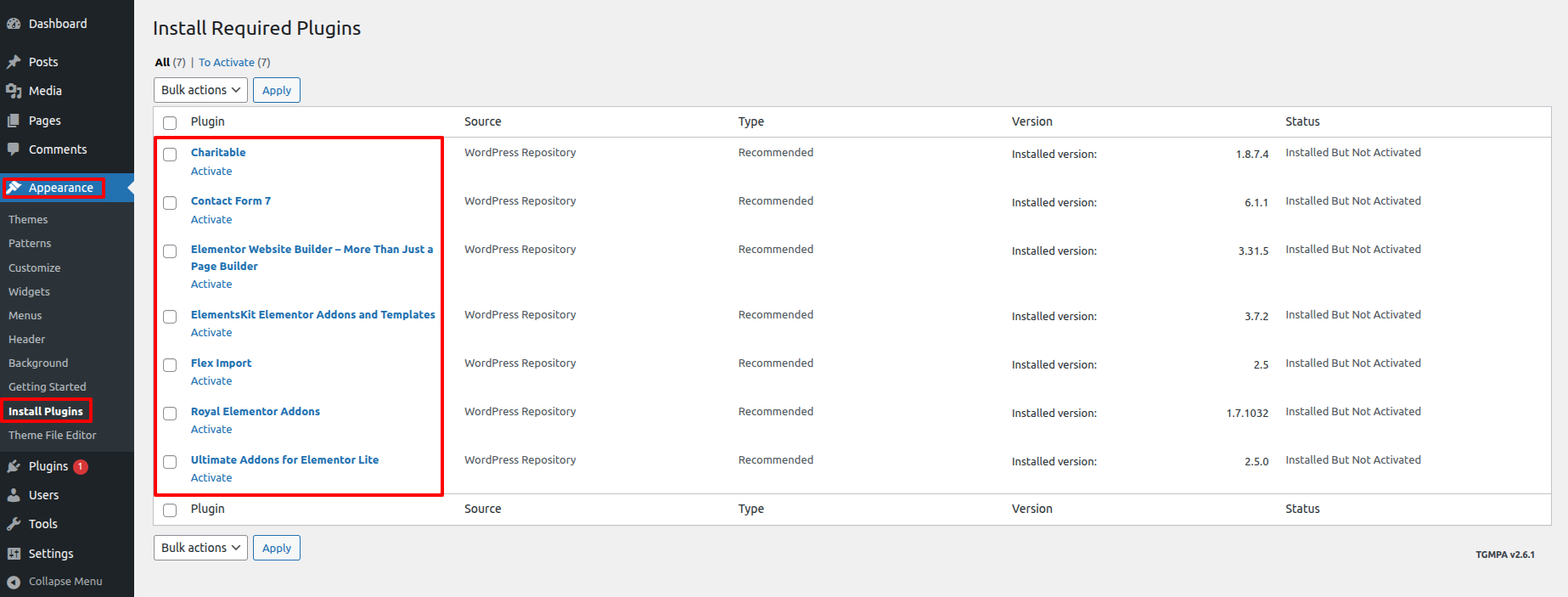
Task: Open the Comments menu item
Action: coord(58,149)
